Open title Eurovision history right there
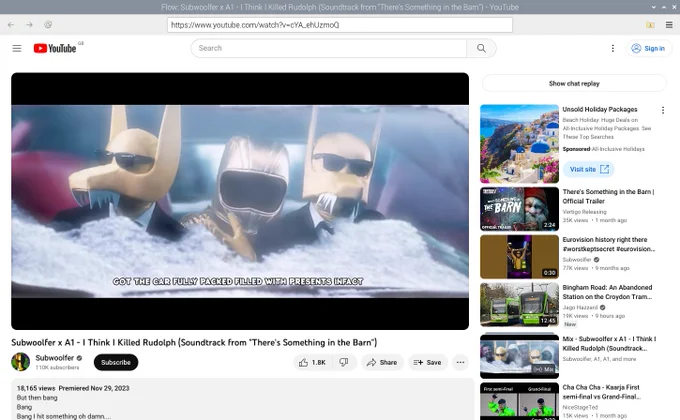 (x=608, y=244)
